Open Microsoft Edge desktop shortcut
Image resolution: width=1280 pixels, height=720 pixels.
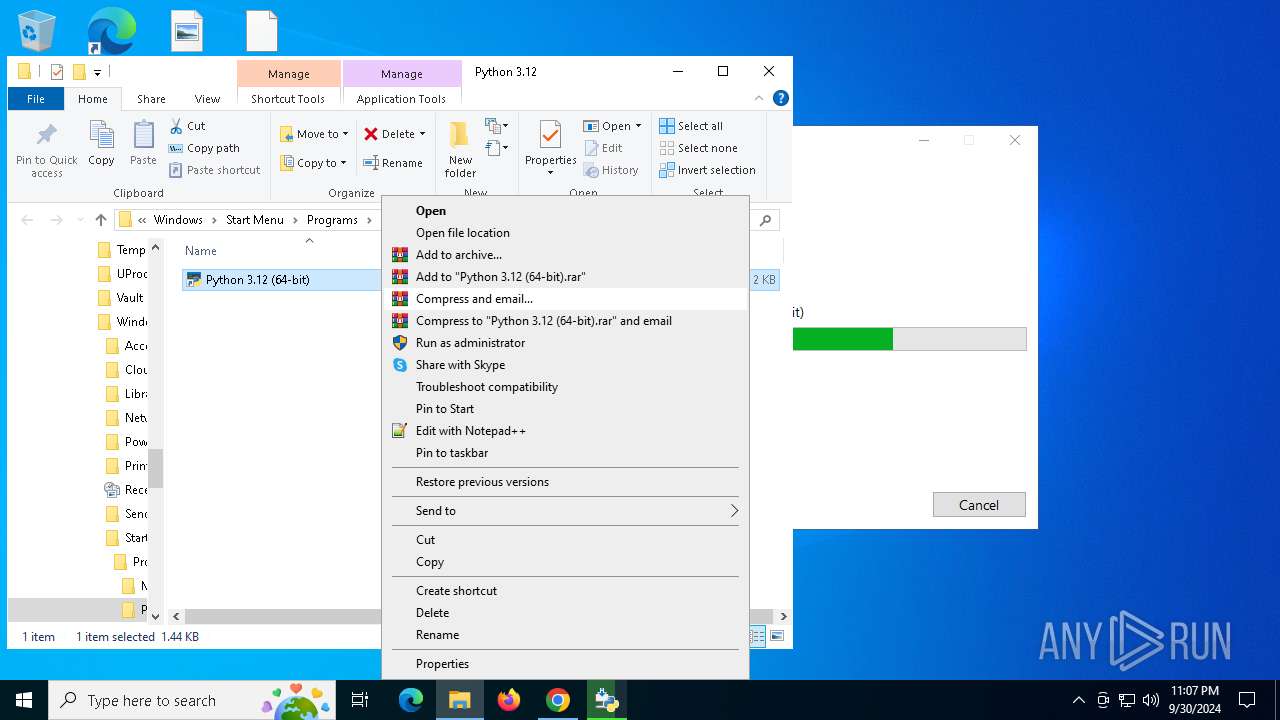tap(110, 30)
